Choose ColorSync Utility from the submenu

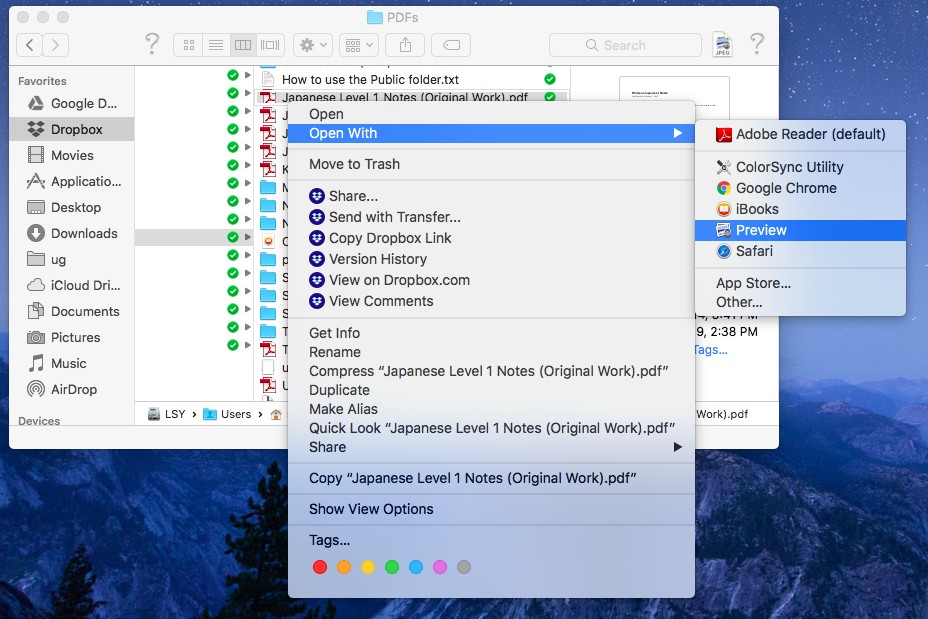[x=789, y=167]
